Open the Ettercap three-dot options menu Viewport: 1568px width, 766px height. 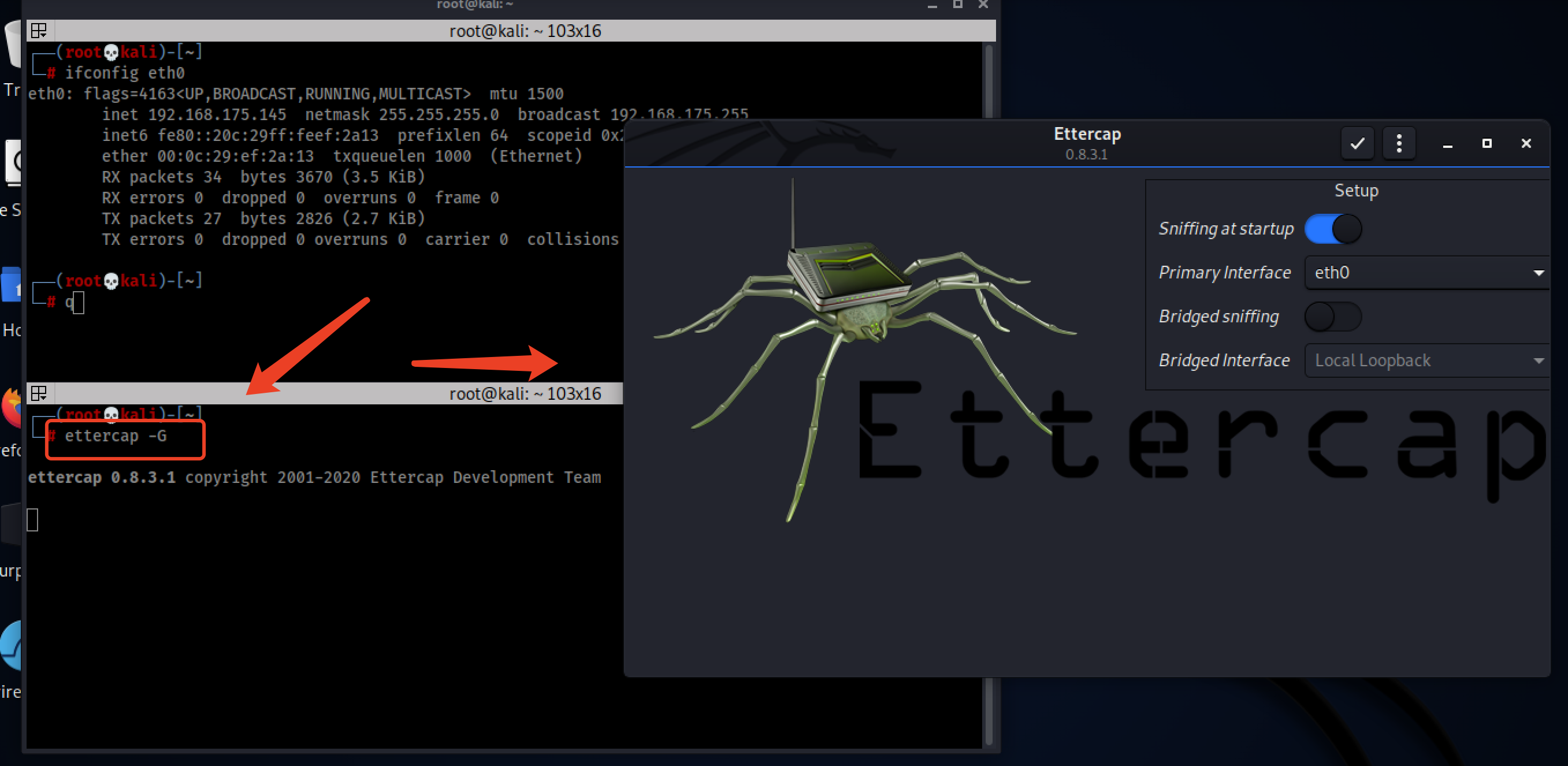tap(1399, 144)
